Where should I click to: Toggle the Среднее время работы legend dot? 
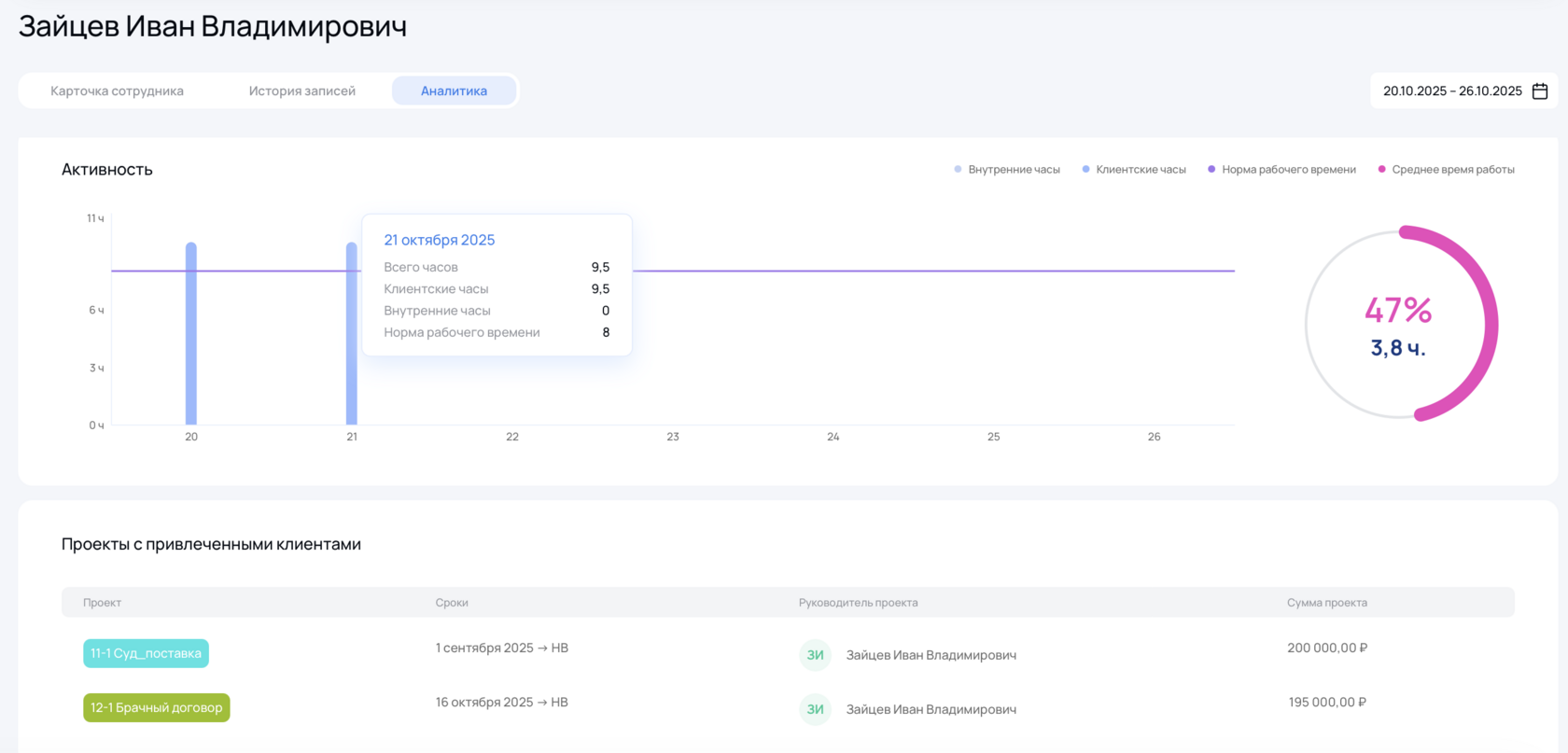click(x=1382, y=170)
